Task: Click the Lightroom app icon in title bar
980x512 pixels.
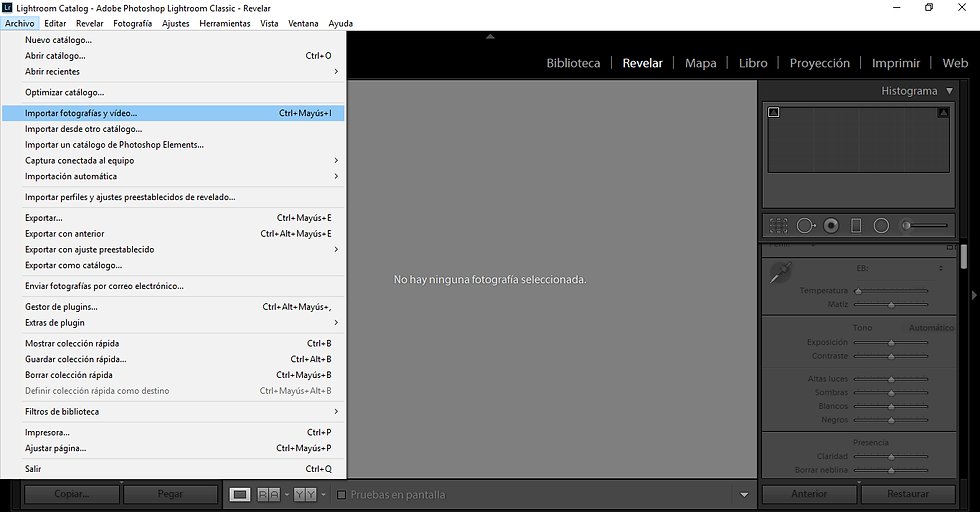Action: click(x=7, y=8)
